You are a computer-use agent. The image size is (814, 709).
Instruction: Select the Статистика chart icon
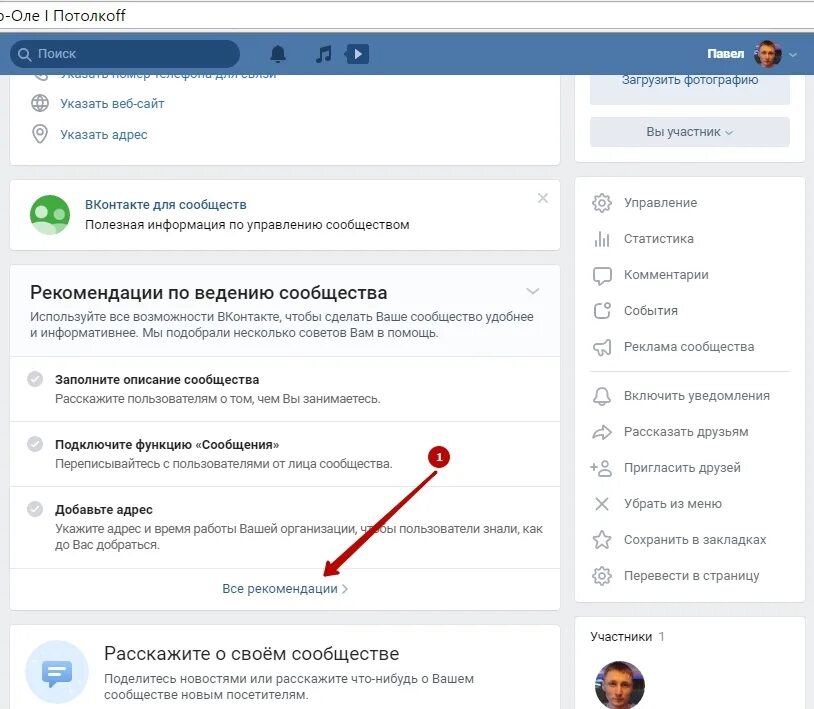pos(602,238)
